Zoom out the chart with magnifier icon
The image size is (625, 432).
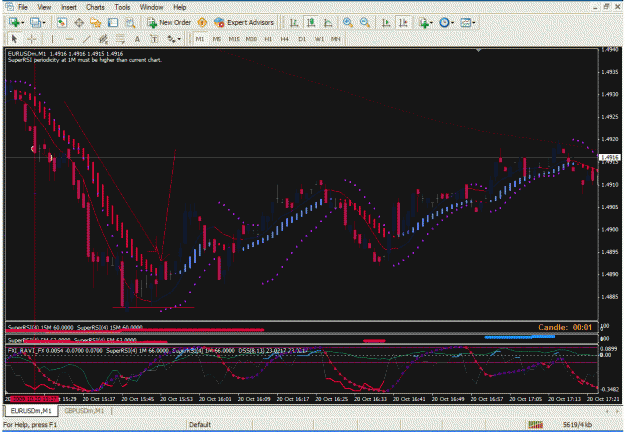365,23
